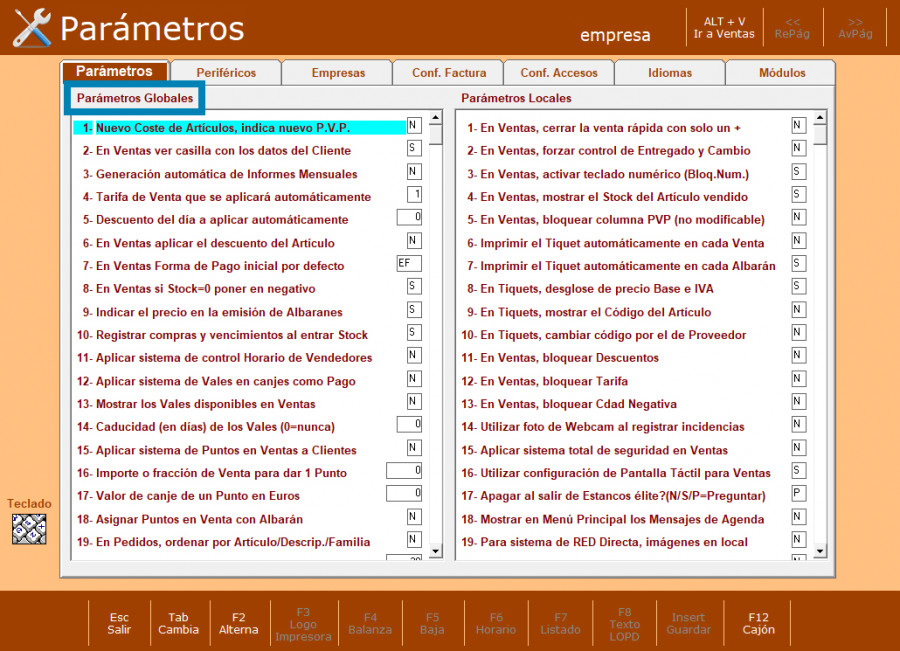Switch to the Periféricos tab
Screen dimensions: 900x651
click(226, 73)
